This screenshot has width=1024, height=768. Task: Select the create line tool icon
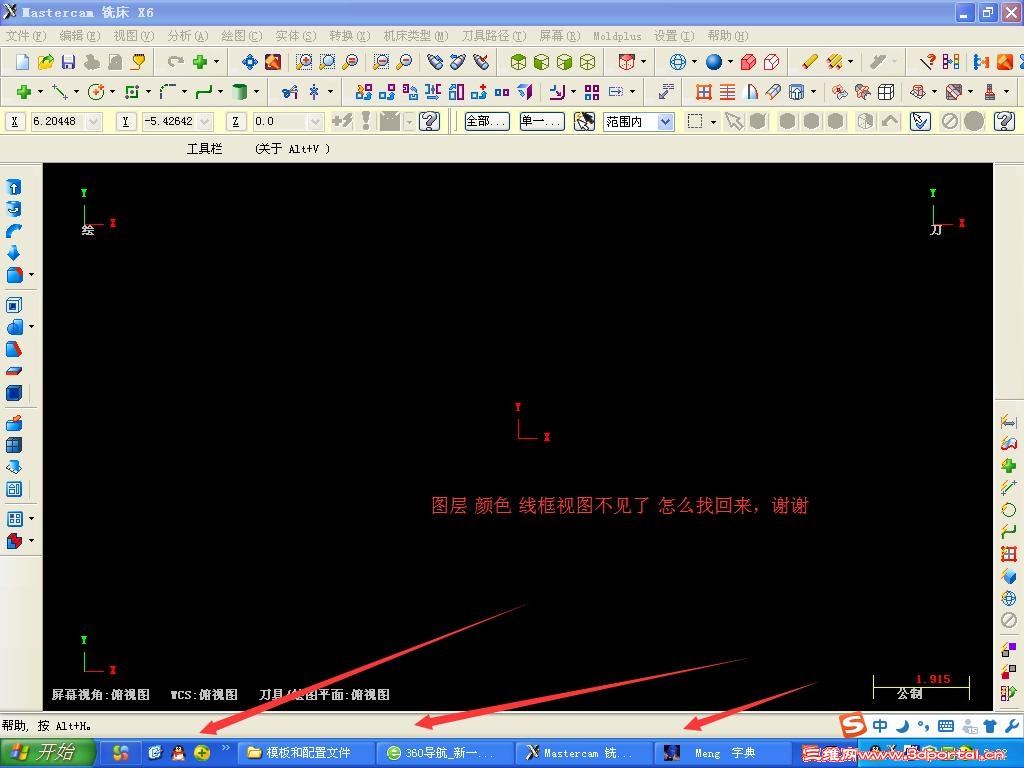click(x=60, y=92)
